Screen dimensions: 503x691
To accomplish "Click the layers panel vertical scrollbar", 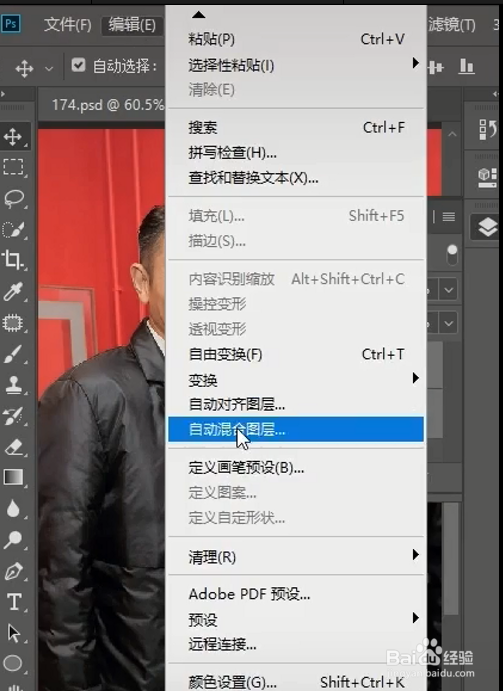I will (451, 560).
